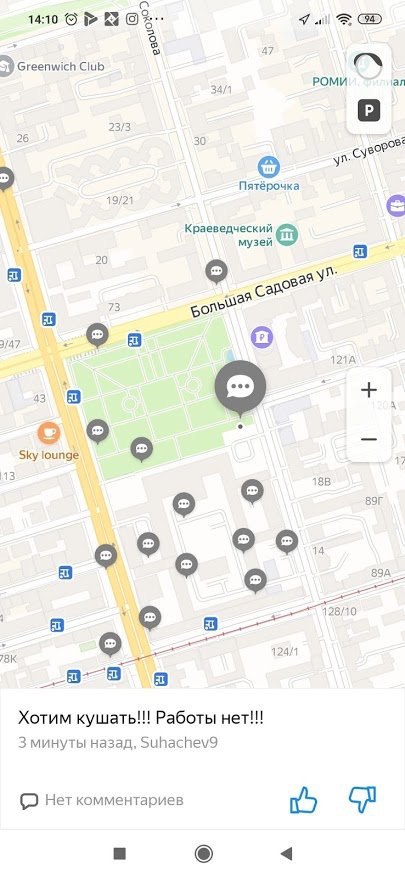Open the Нет комментариев comments link
This screenshot has width=405, height=878.
(102, 800)
